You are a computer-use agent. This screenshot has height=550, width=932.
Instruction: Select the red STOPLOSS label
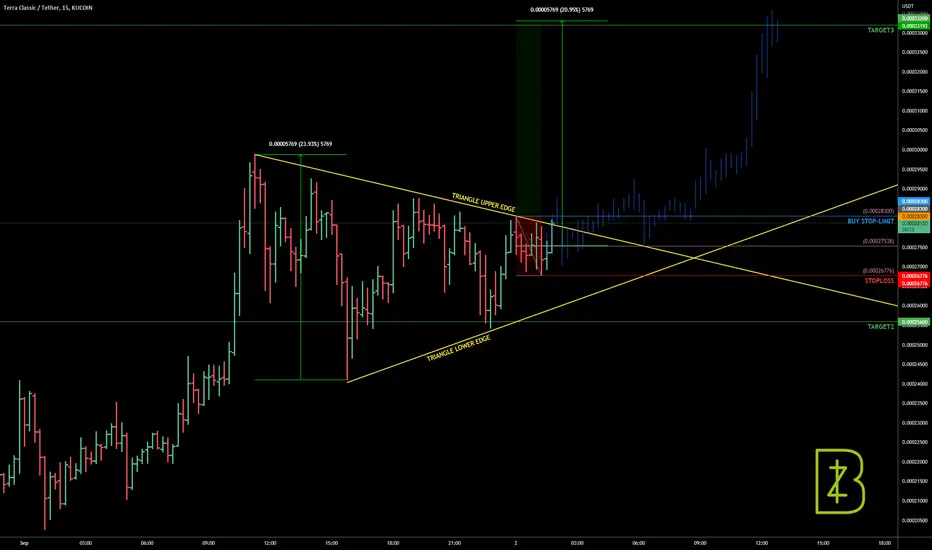click(x=879, y=281)
